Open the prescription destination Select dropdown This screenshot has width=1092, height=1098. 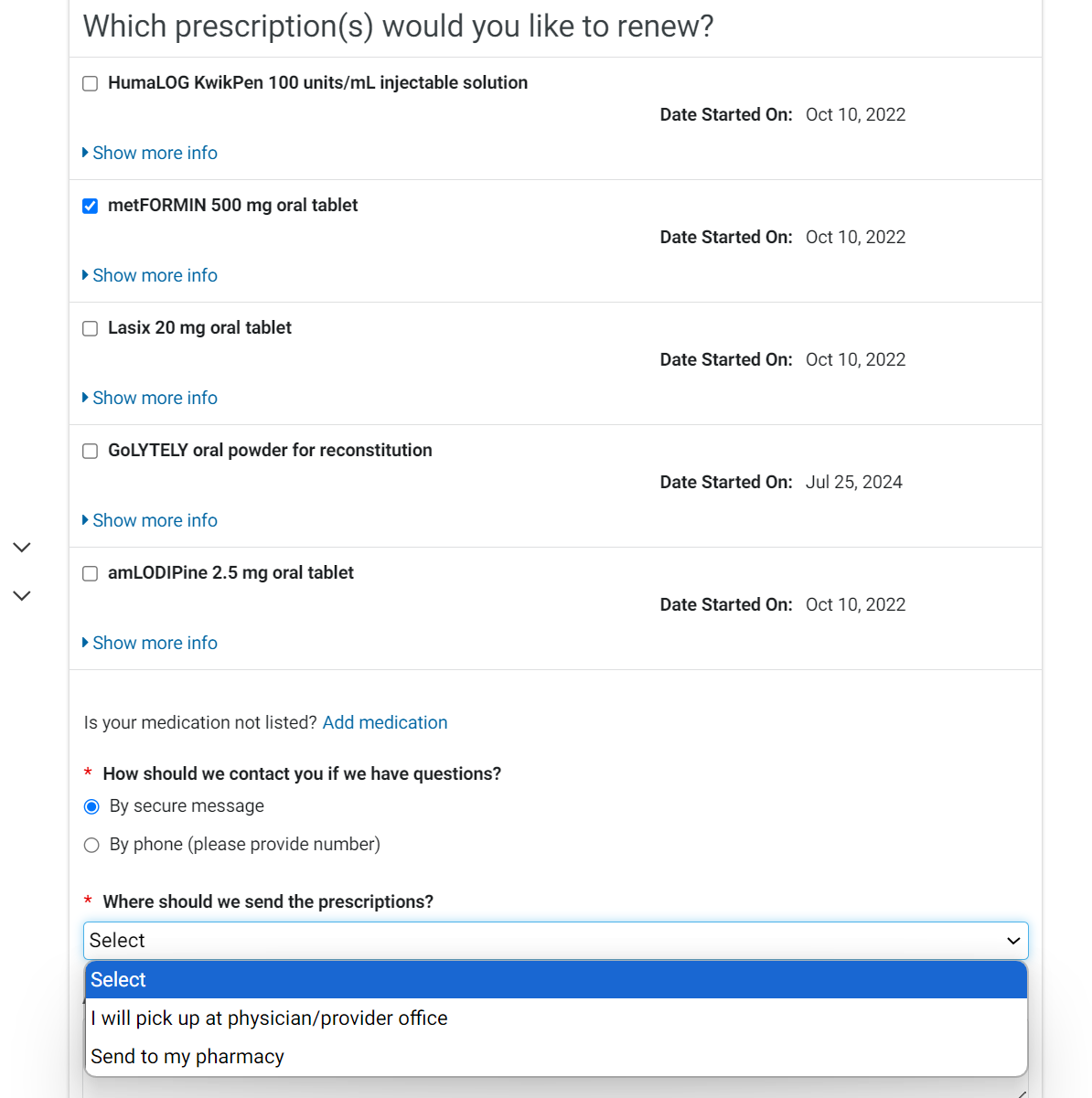pos(555,941)
